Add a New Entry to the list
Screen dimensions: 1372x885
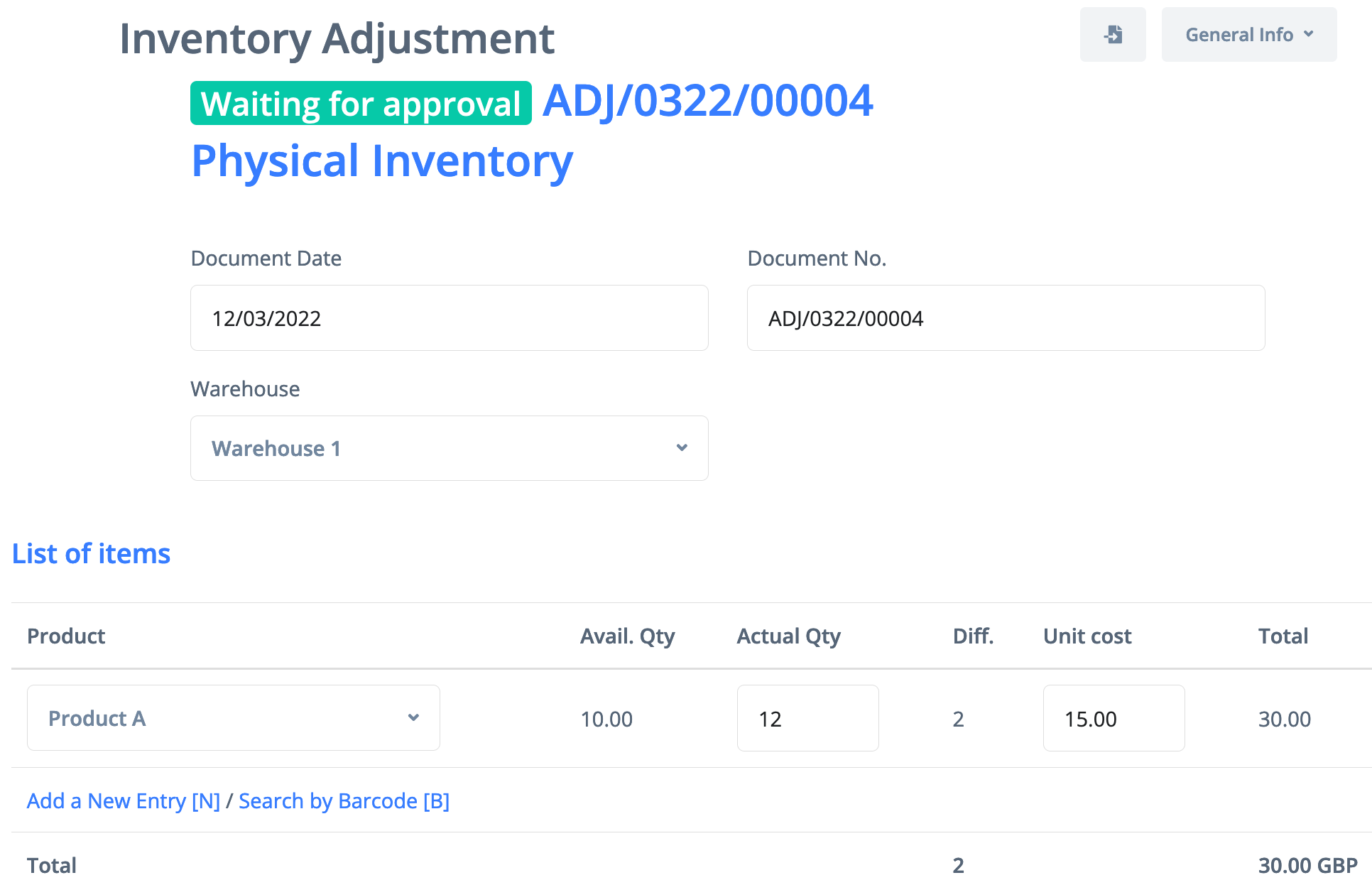(x=124, y=801)
